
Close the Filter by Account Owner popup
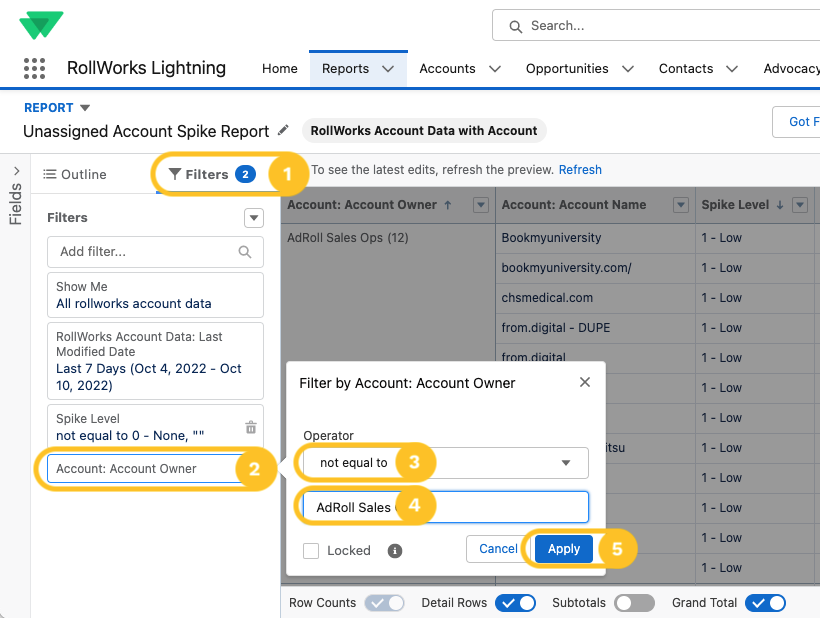585,382
